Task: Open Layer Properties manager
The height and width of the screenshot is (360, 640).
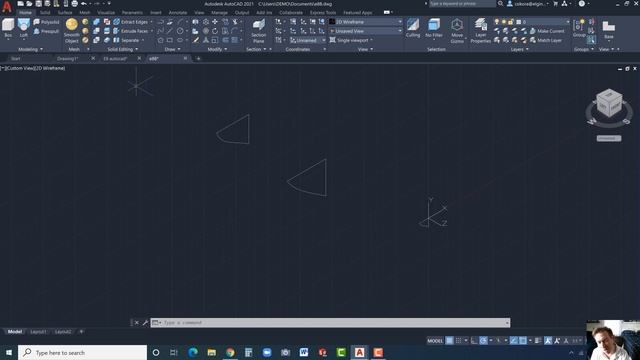Action: 480,31
